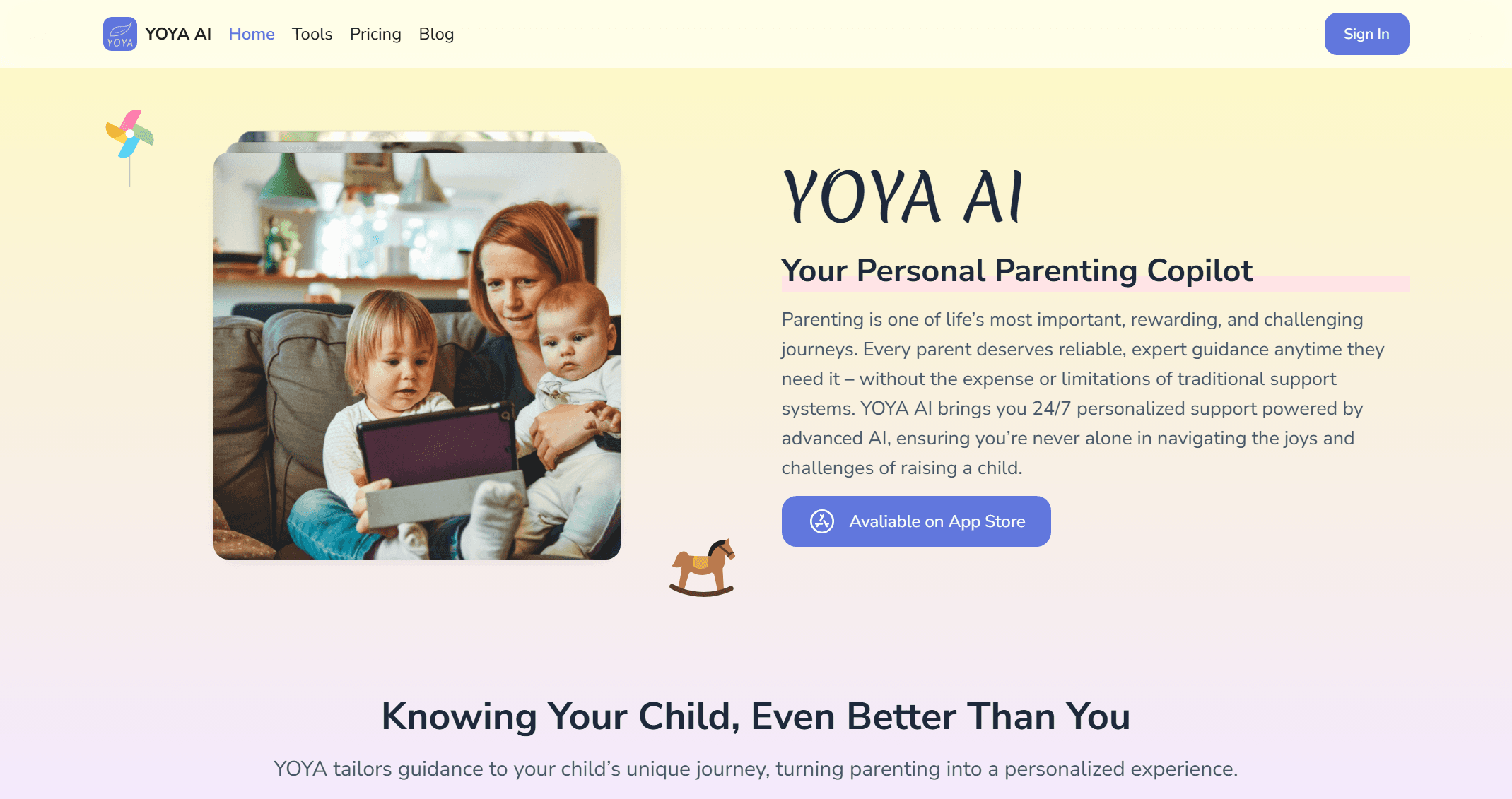The width and height of the screenshot is (1512, 799).
Task: Click the large cursive "YOYA AI" heading
Action: (903, 197)
